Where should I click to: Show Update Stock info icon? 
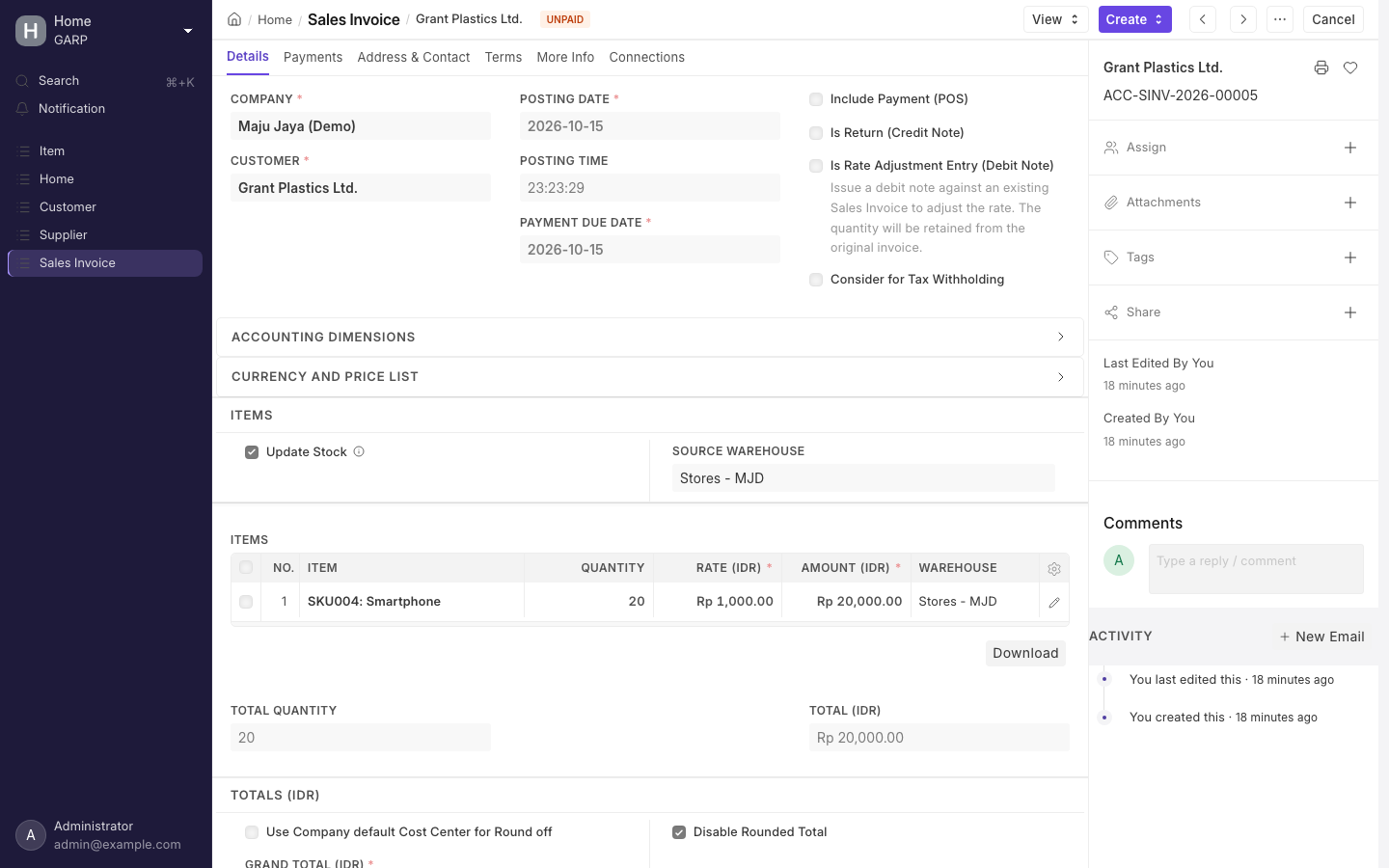click(359, 451)
